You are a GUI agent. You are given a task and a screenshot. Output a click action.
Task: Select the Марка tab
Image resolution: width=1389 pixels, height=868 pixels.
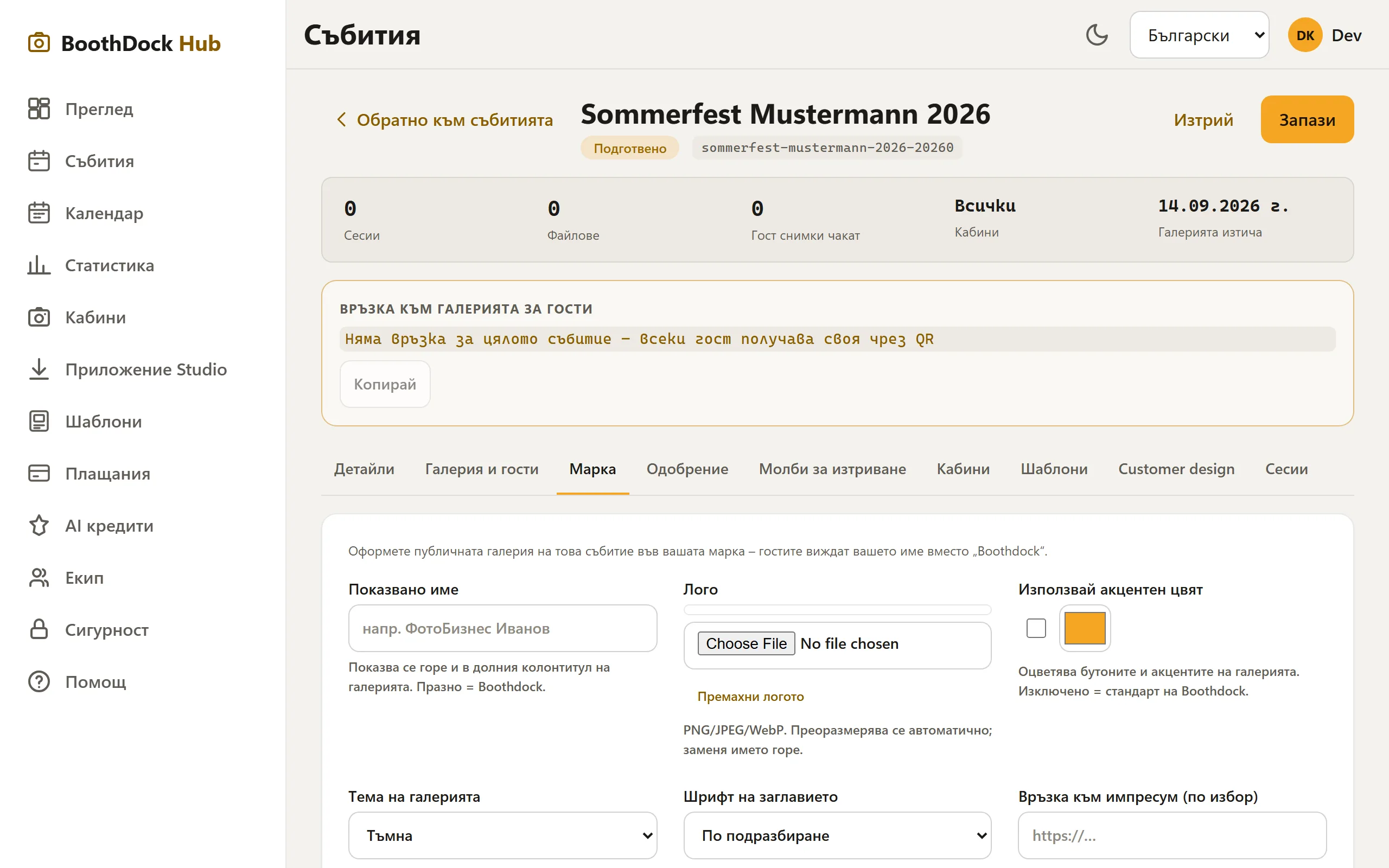tap(592, 469)
